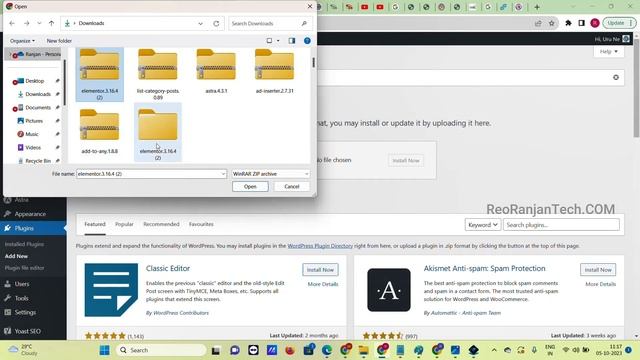The image size is (640, 360).
Task: Go up one folder level
Action: click(x=51, y=23)
